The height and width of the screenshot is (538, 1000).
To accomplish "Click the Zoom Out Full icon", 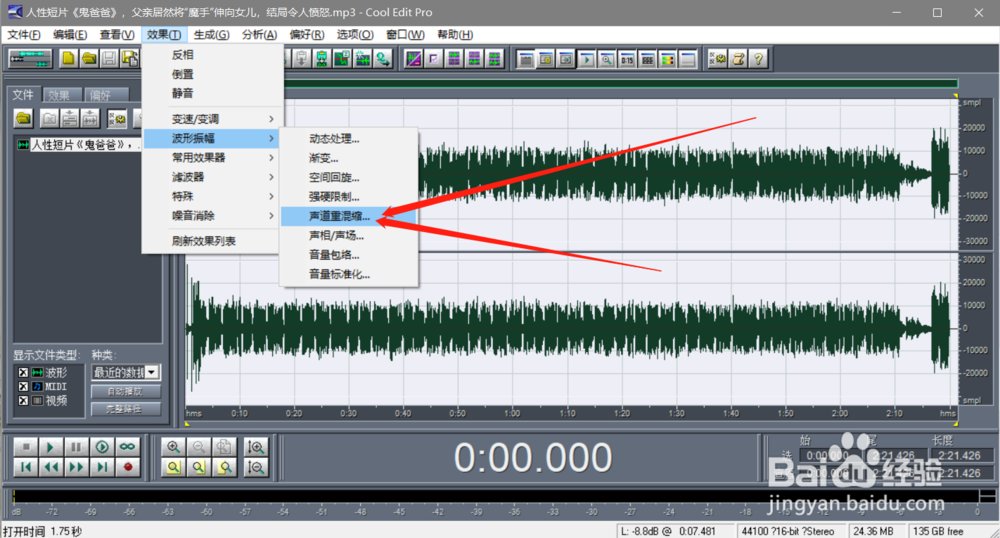I will point(224,447).
